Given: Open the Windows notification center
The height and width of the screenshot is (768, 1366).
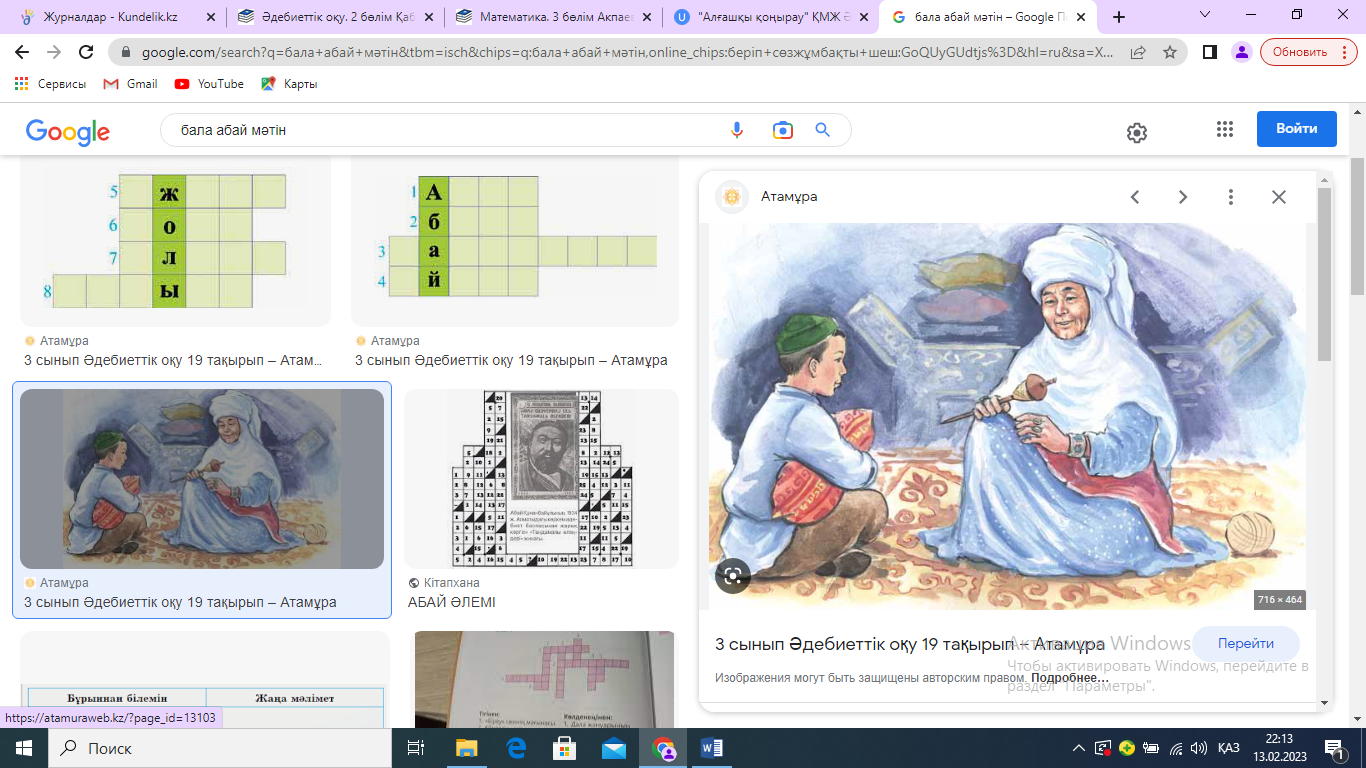Looking at the screenshot, I should (x=1333, y=748).
